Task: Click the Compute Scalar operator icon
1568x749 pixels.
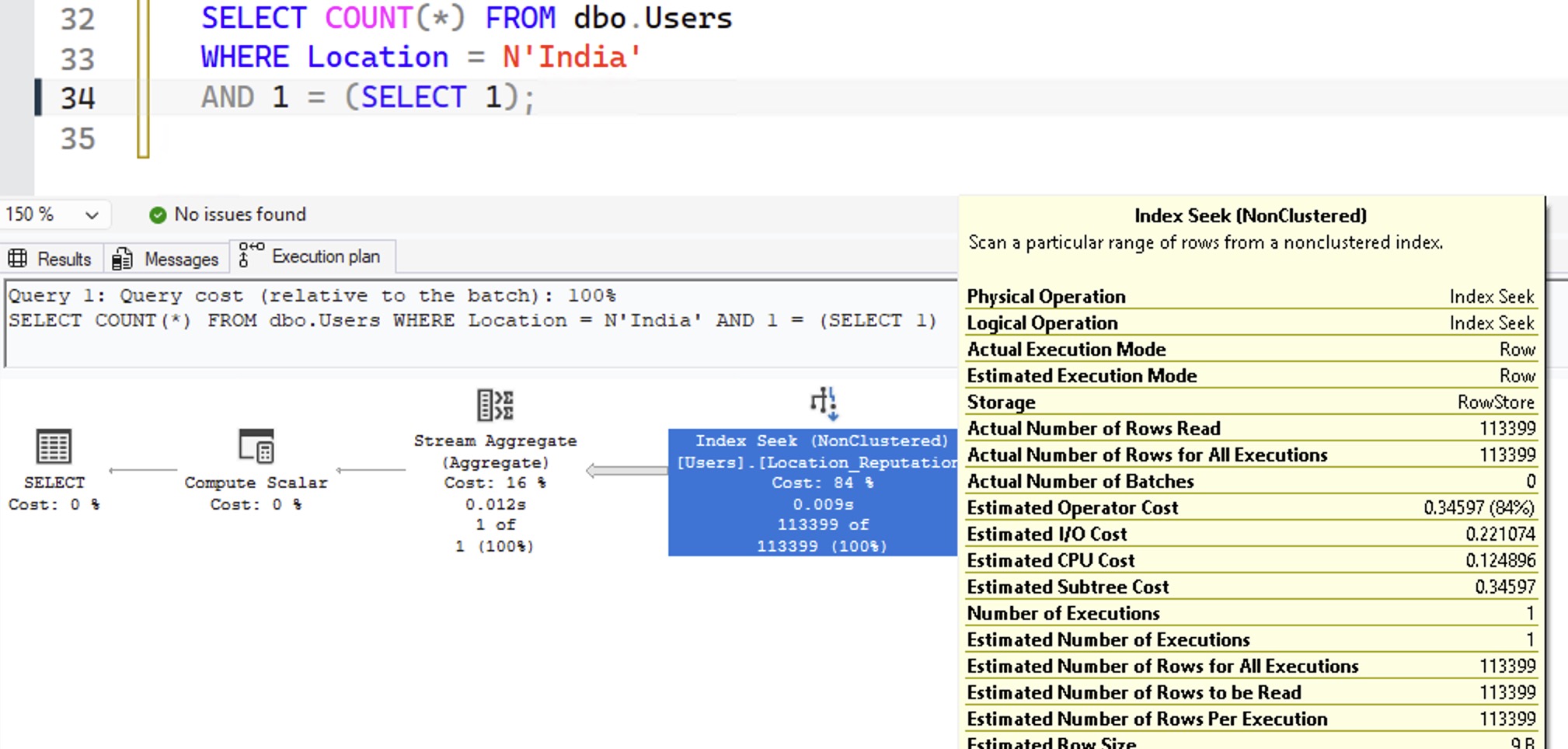Action: click(x=256, y=447)
